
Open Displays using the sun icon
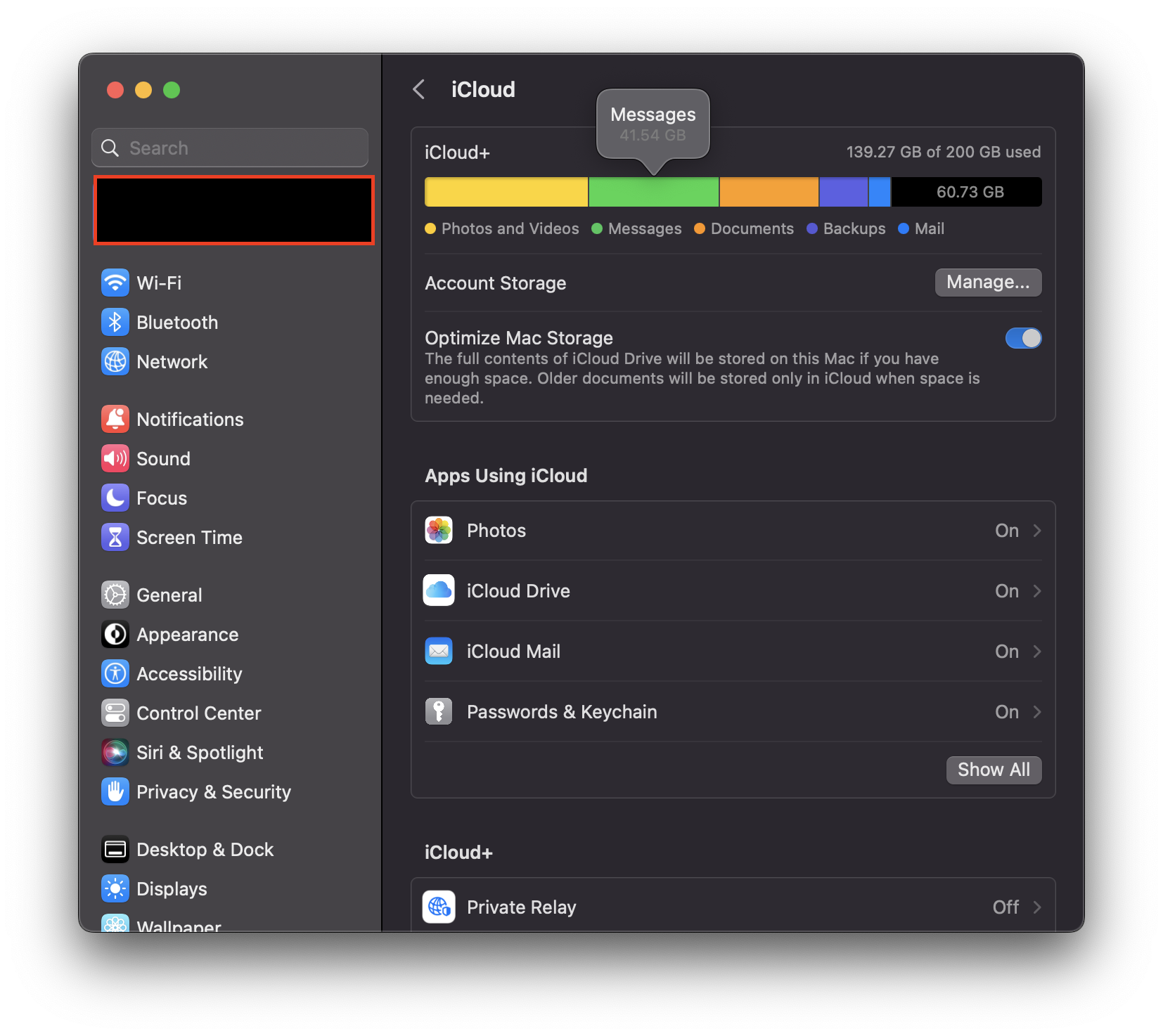tap(115, 889)
